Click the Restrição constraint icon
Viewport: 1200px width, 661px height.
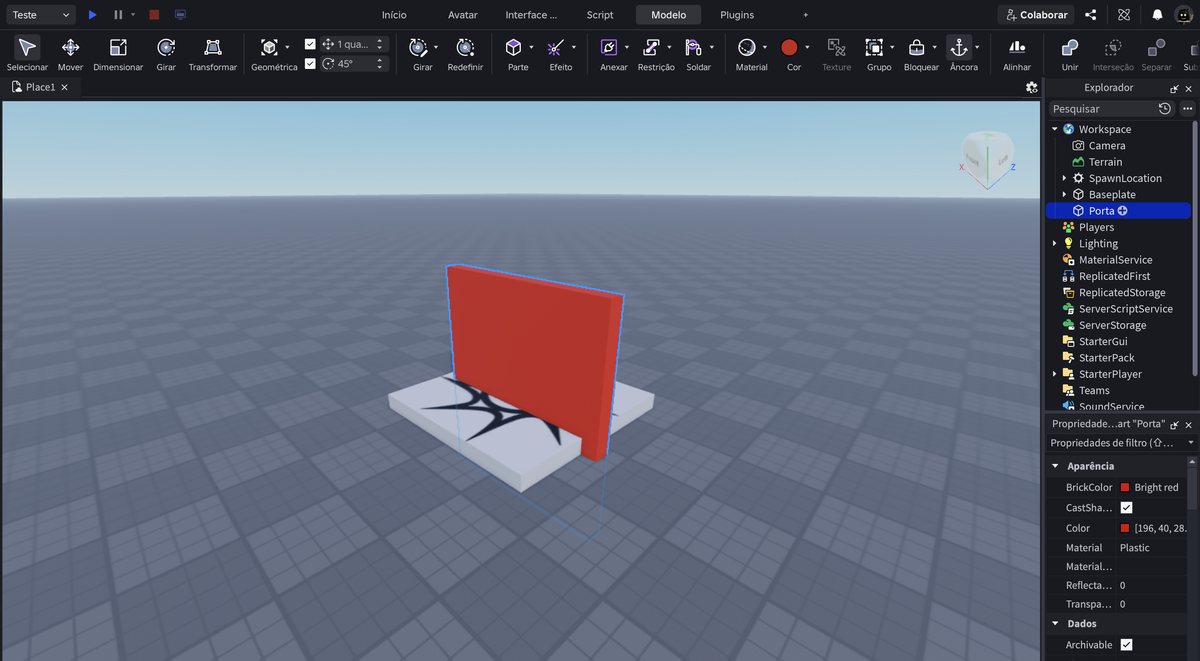point(651,48)
